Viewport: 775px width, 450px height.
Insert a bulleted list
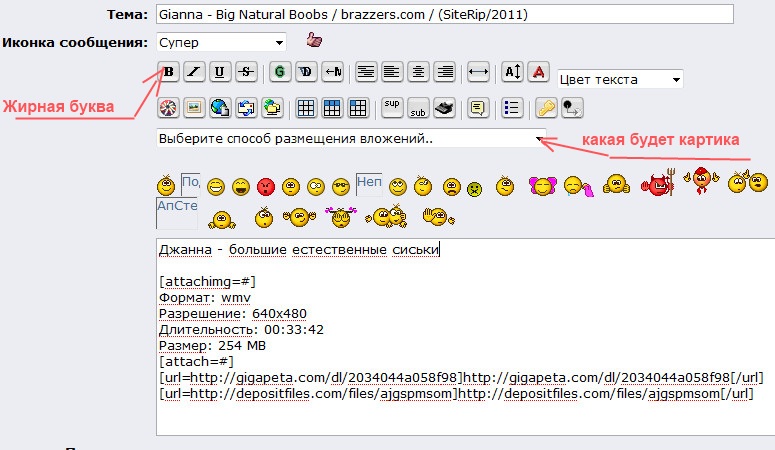coord(512,107)
